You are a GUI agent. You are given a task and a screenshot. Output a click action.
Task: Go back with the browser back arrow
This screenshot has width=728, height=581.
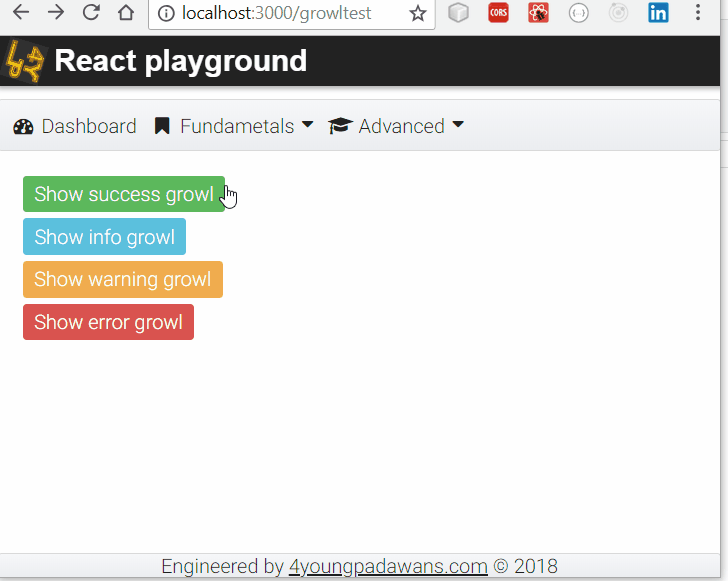pyautogui.click(x=21, y=12)
